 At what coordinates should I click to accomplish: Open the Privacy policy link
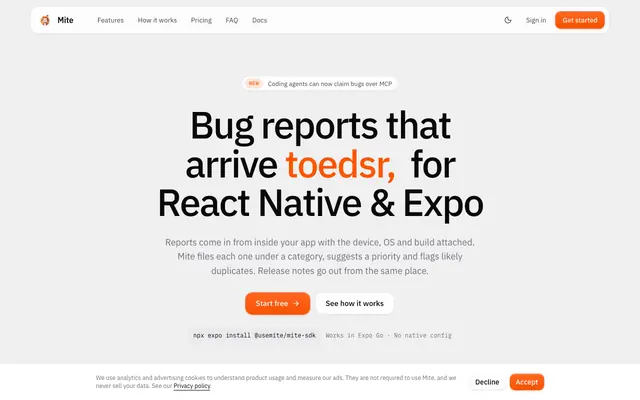(192, 386)
